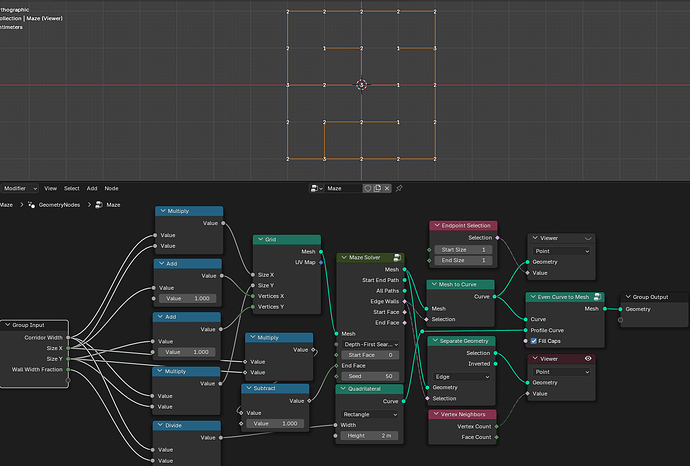This screenshot has height=466, width=690.
Task: Click the node group icon on Maze Solver header
Action: click(397, 257)
